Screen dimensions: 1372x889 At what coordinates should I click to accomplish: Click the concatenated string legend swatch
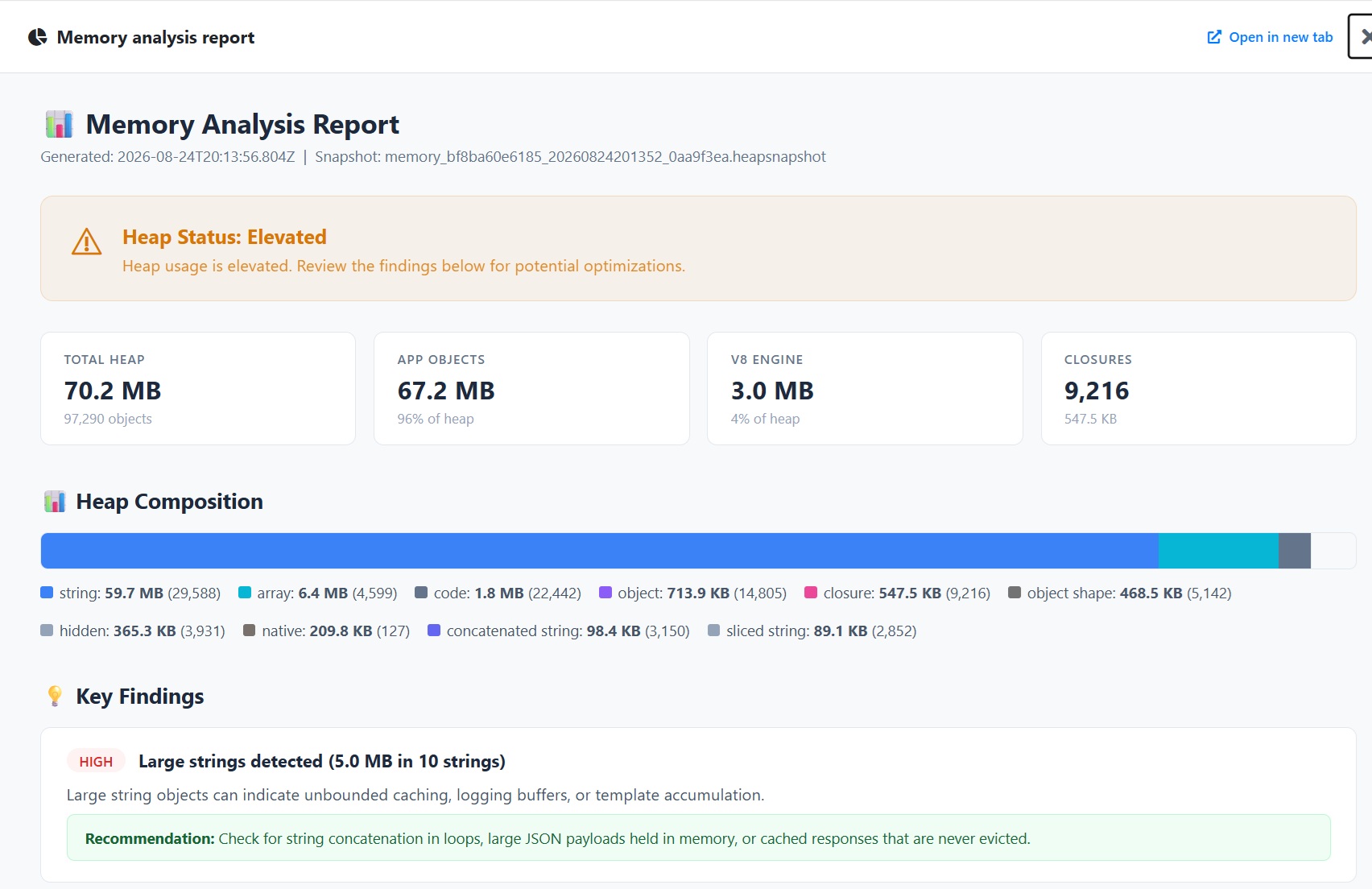434,631
